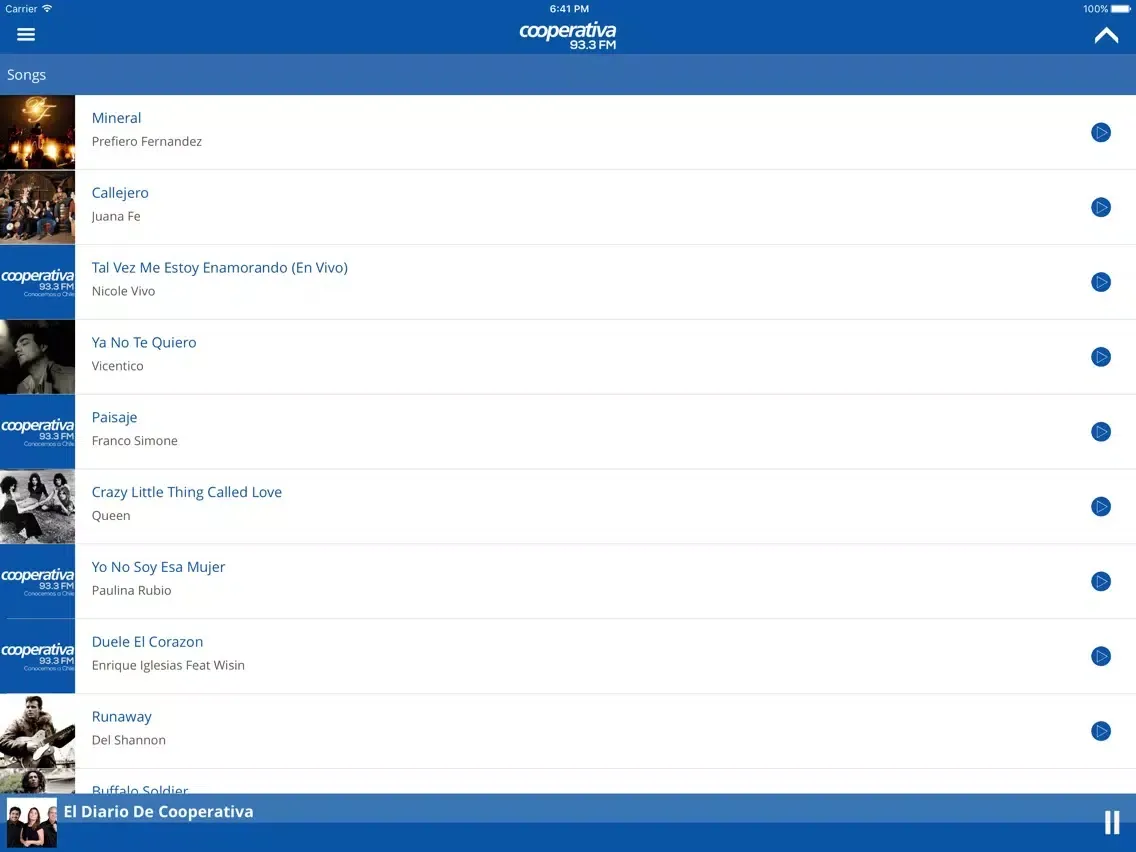
Task: Play Duele El Corazon
Action: pos(1100,656)
